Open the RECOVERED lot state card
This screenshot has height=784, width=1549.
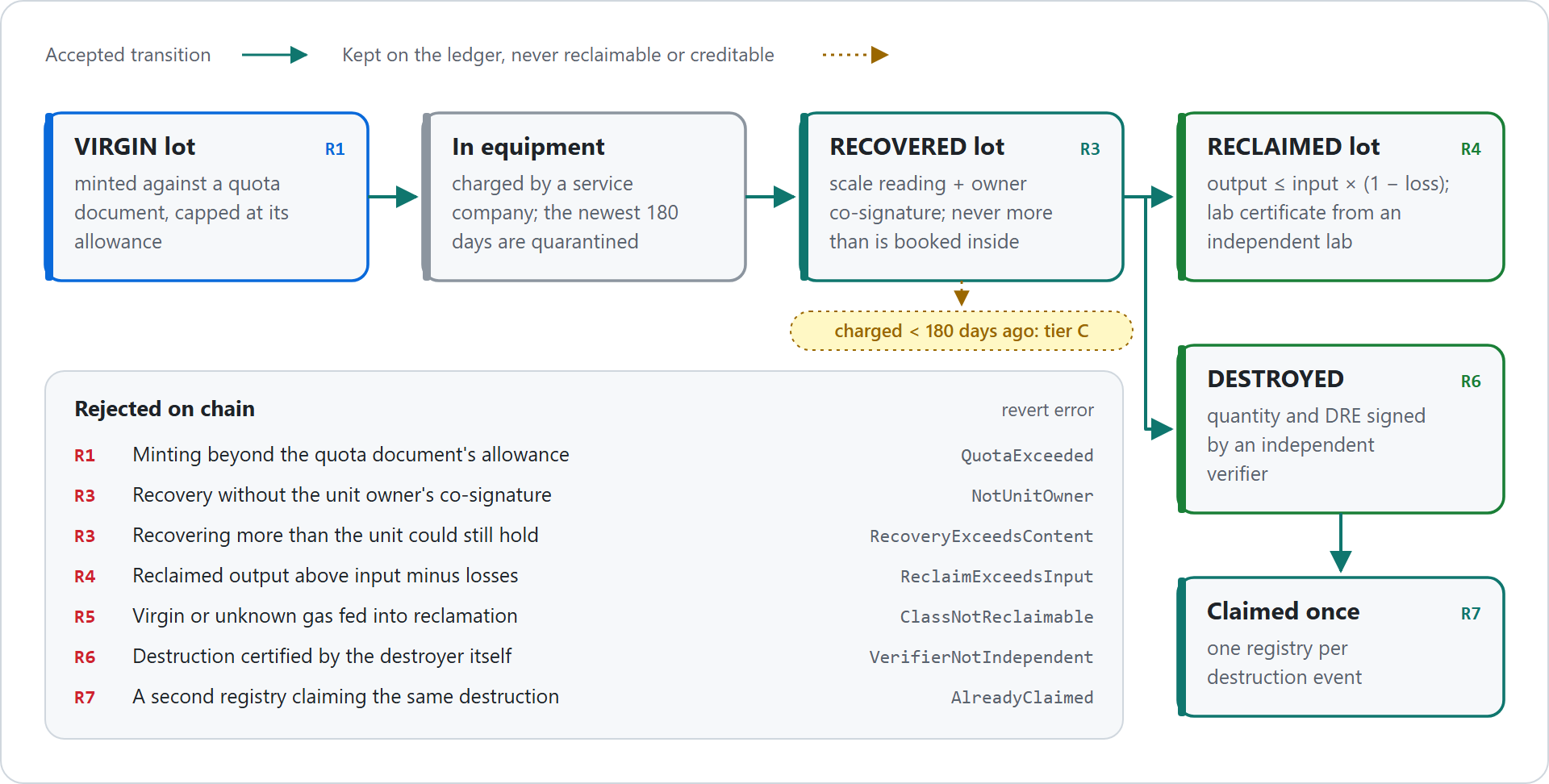[962, 197]
